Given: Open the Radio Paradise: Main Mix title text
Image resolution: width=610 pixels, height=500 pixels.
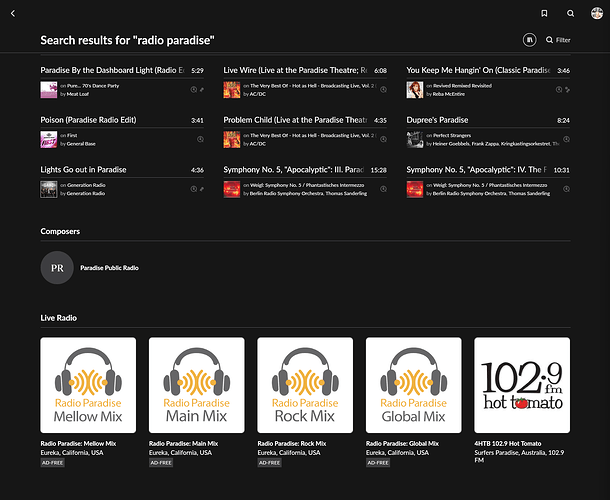Looking at the screenshot, I should (183, 444).
